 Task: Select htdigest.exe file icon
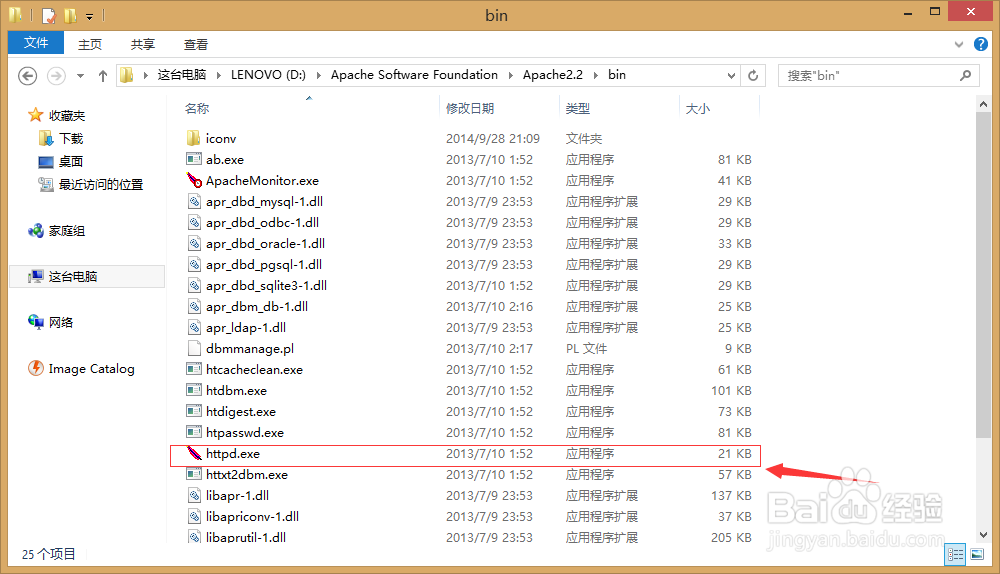194,411
